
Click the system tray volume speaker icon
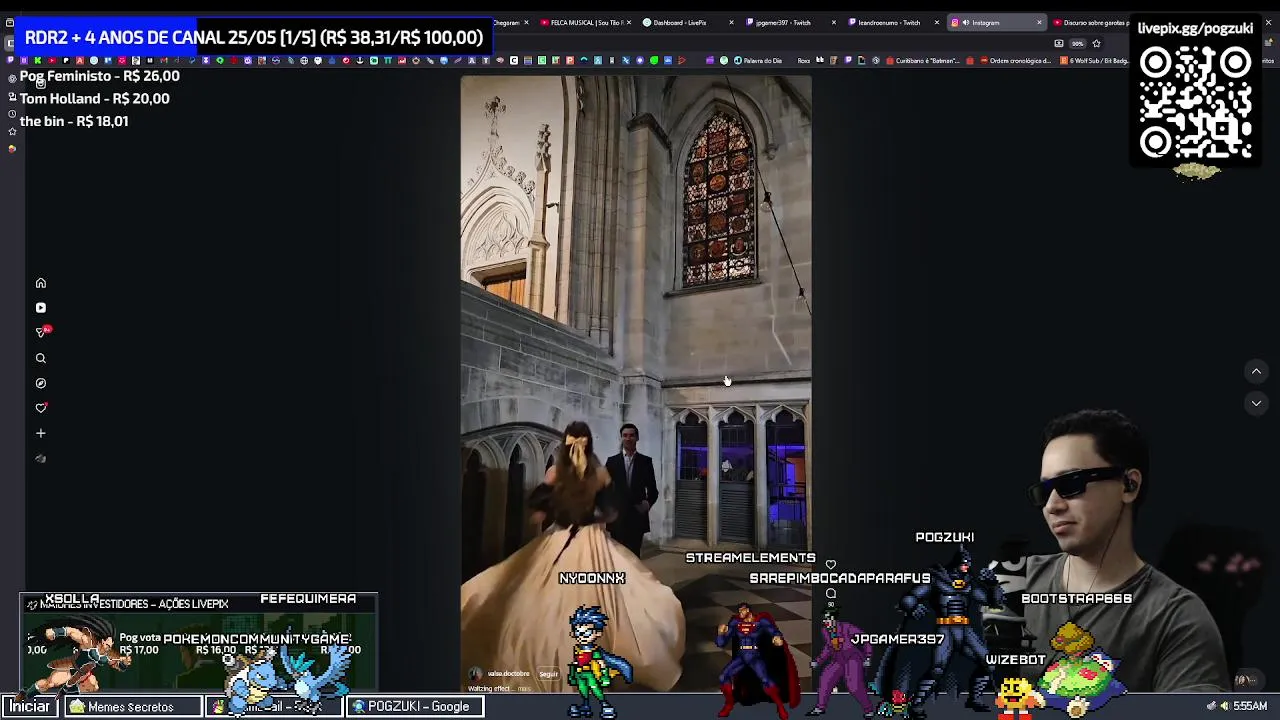click(1224, 706)
